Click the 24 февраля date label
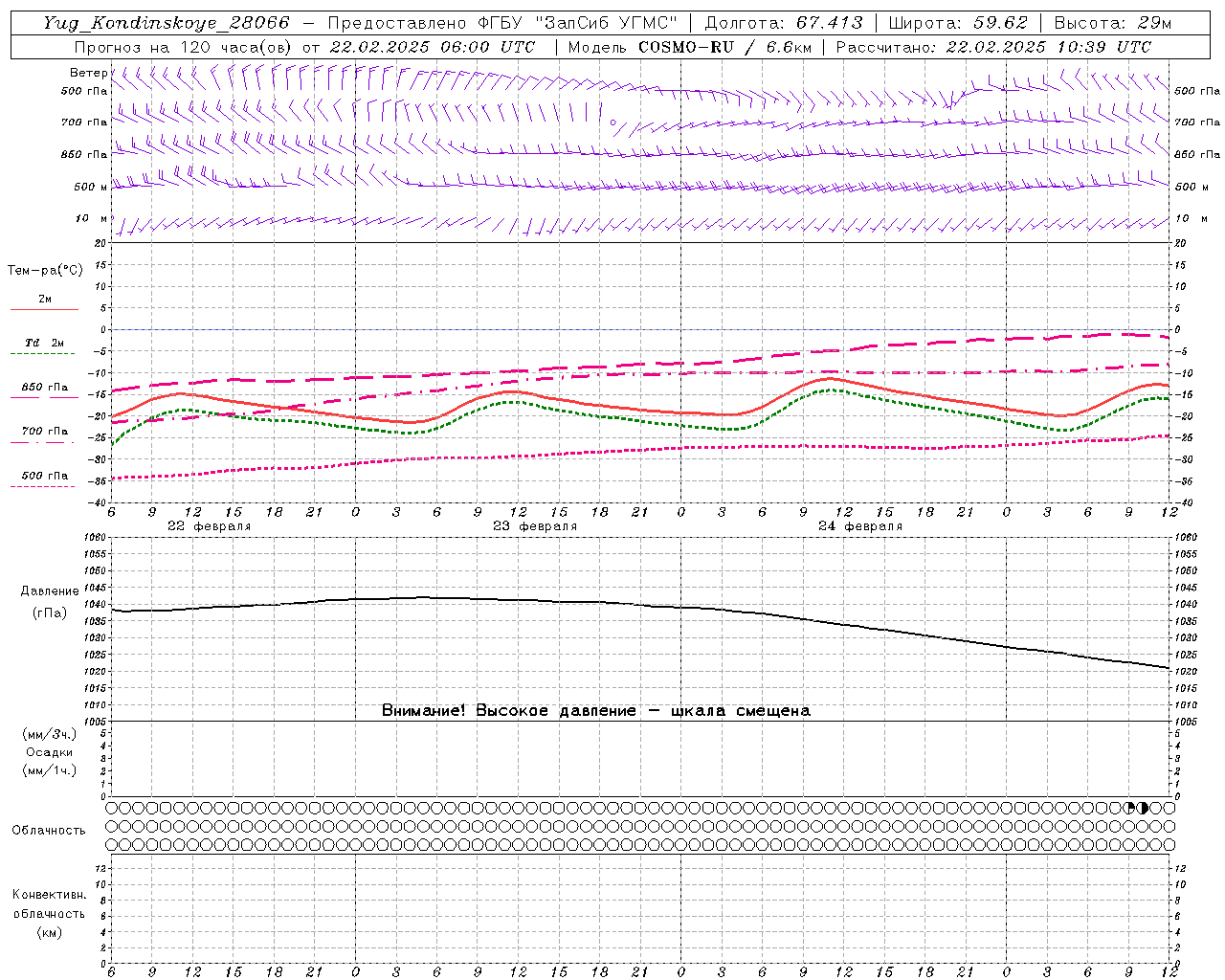 [860, 526]
